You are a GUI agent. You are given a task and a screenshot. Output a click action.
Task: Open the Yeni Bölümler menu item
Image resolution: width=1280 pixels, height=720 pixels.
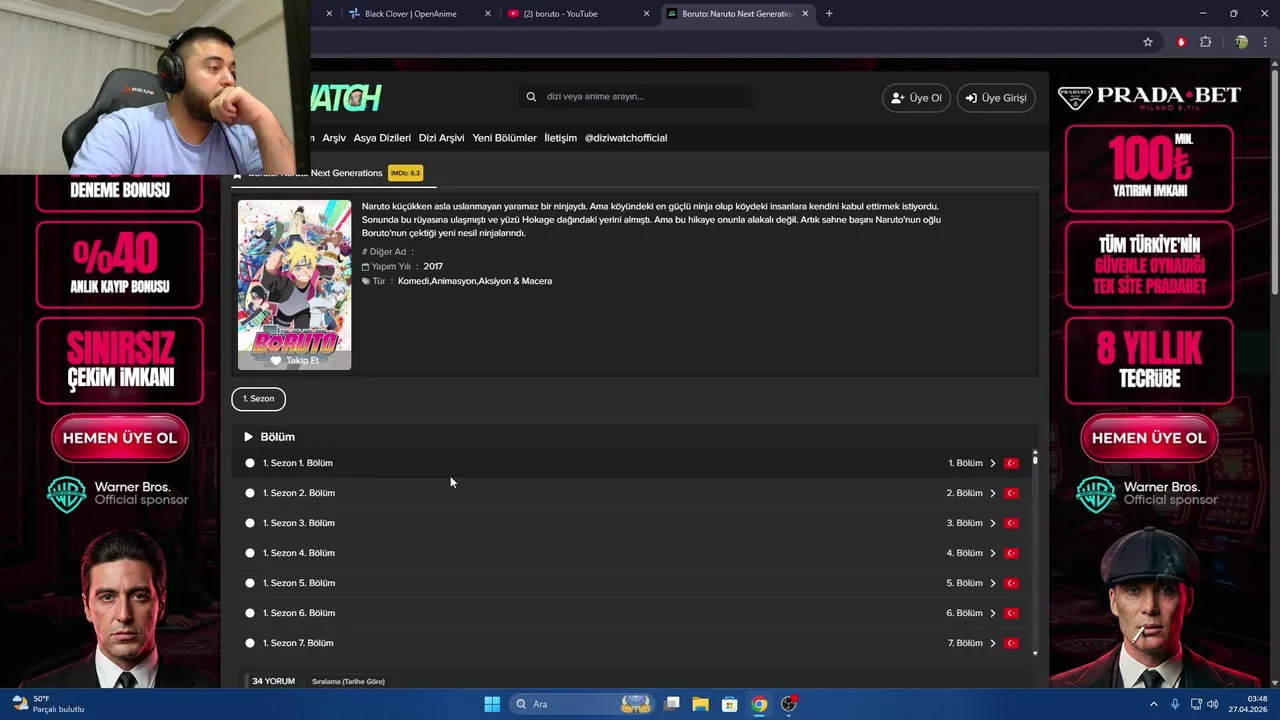[504, 138]
